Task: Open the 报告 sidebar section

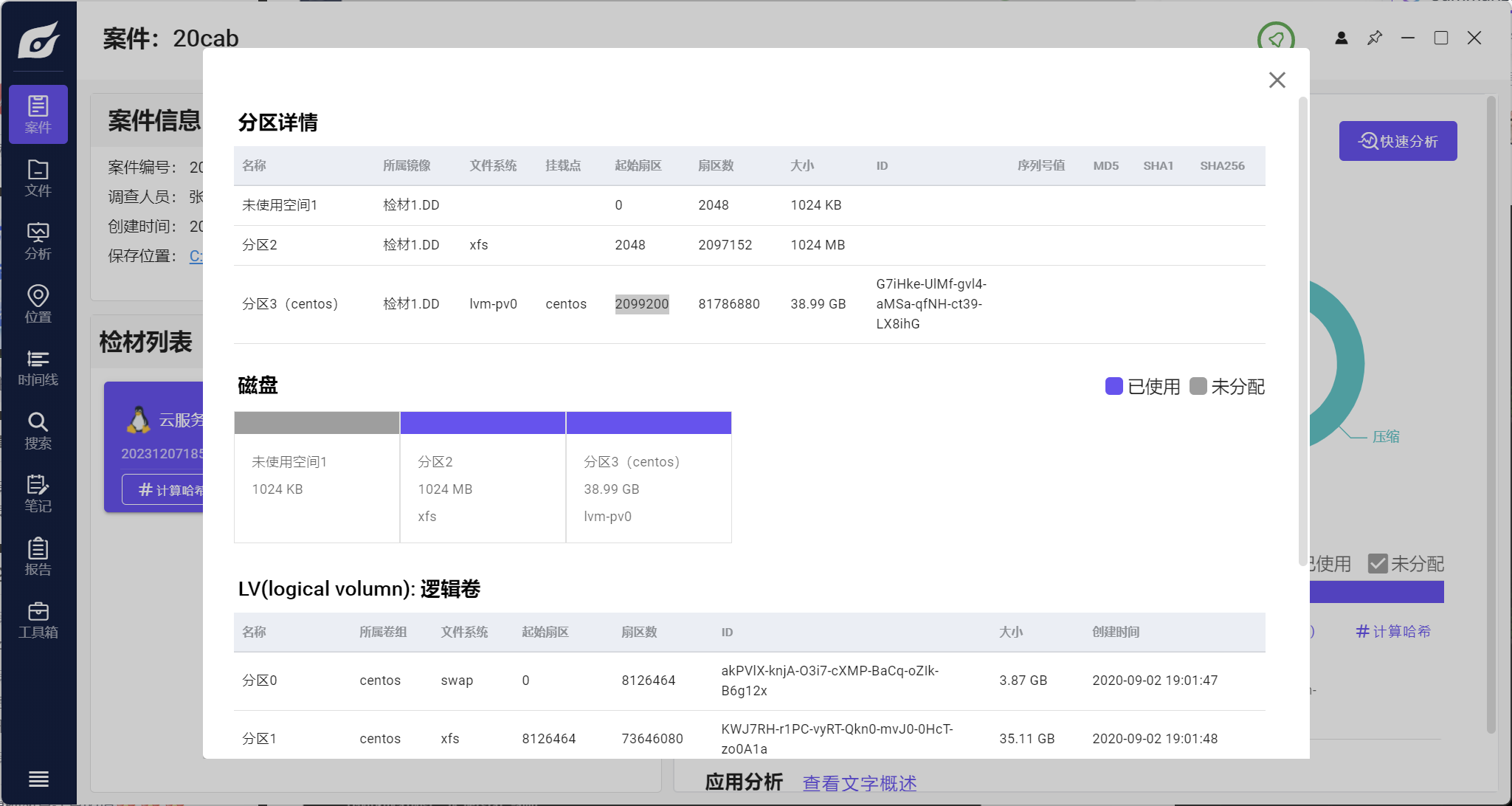Action: coord(38,557)
